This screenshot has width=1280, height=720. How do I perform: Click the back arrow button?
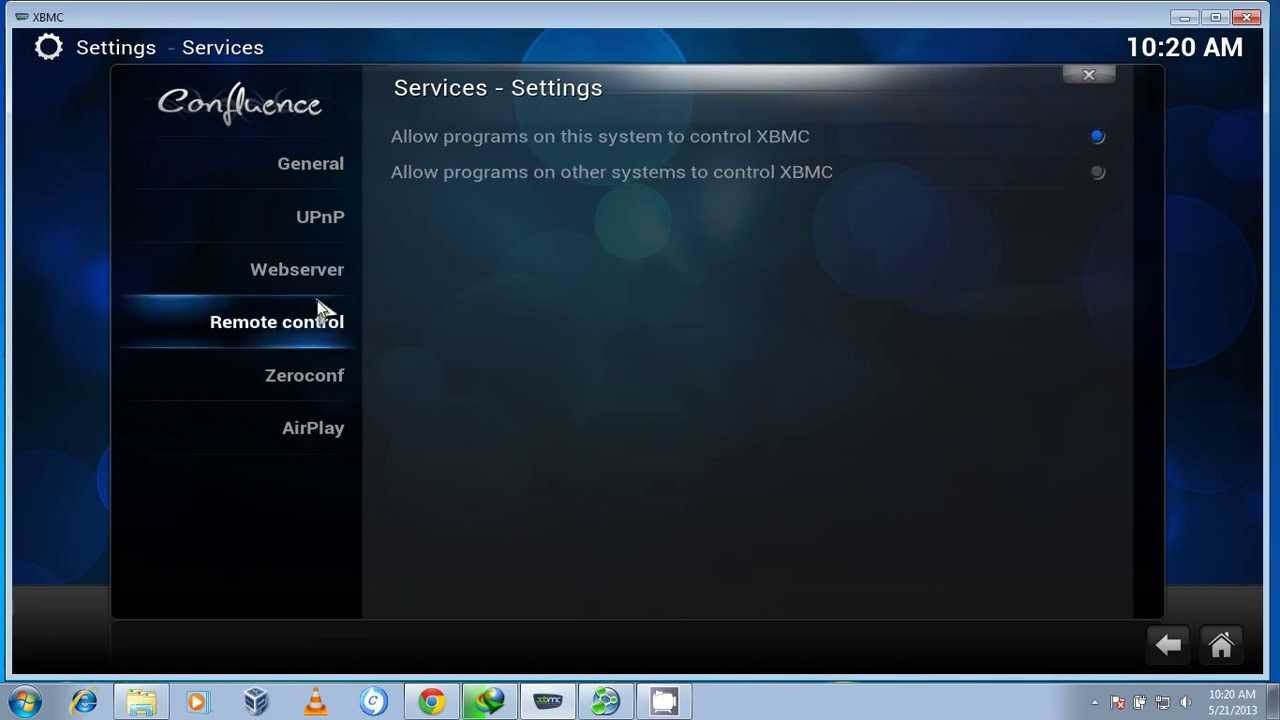click(x=1168, y=645)
